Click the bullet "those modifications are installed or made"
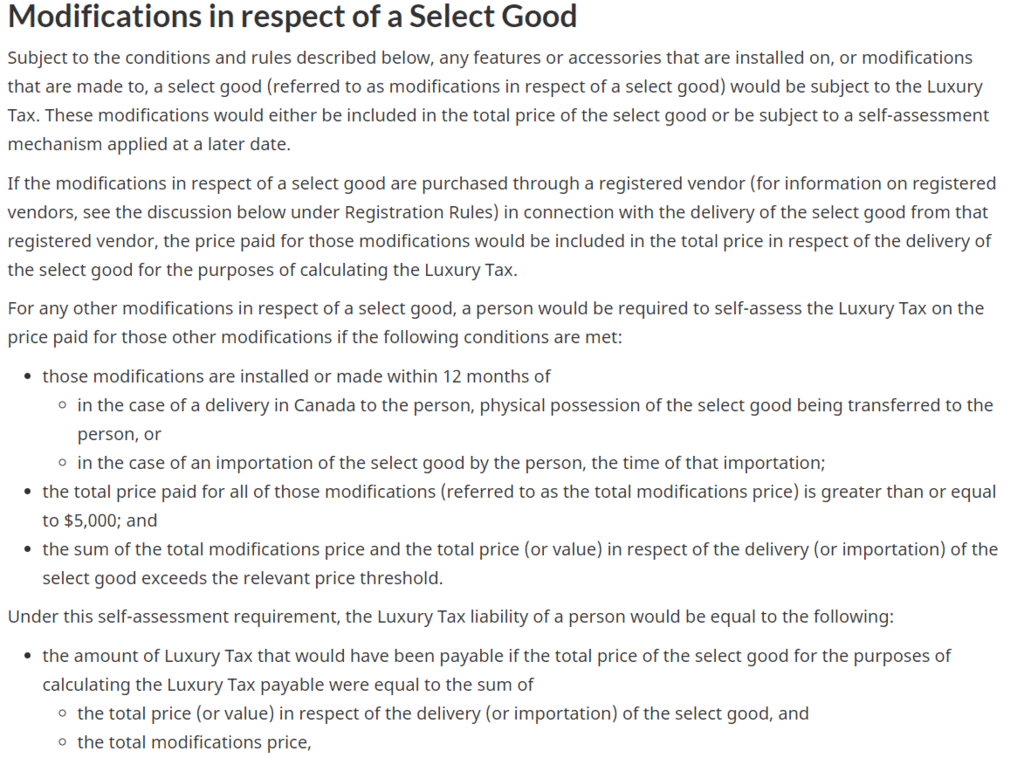The height and width of the screenshot is (758, 1024). [296, 376]
